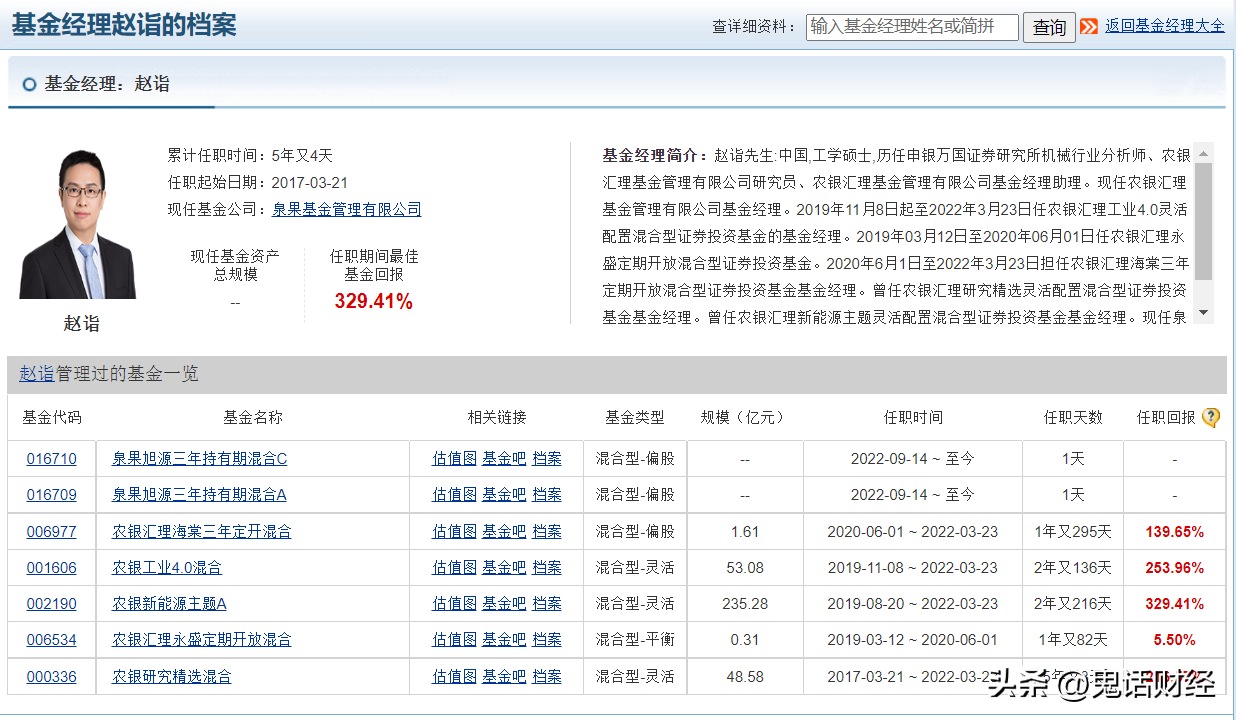Viewport: 1236px width, 720px height.
Task: Click 2019-08-20 ~ 2022-03-23 tenure cell
Action: pyautogui.click(x=912, y=604)
